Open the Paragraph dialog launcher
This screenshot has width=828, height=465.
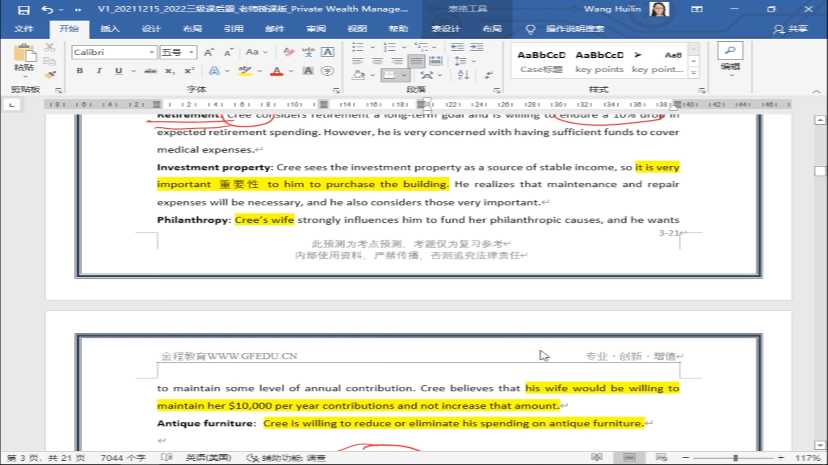[497, 90]
